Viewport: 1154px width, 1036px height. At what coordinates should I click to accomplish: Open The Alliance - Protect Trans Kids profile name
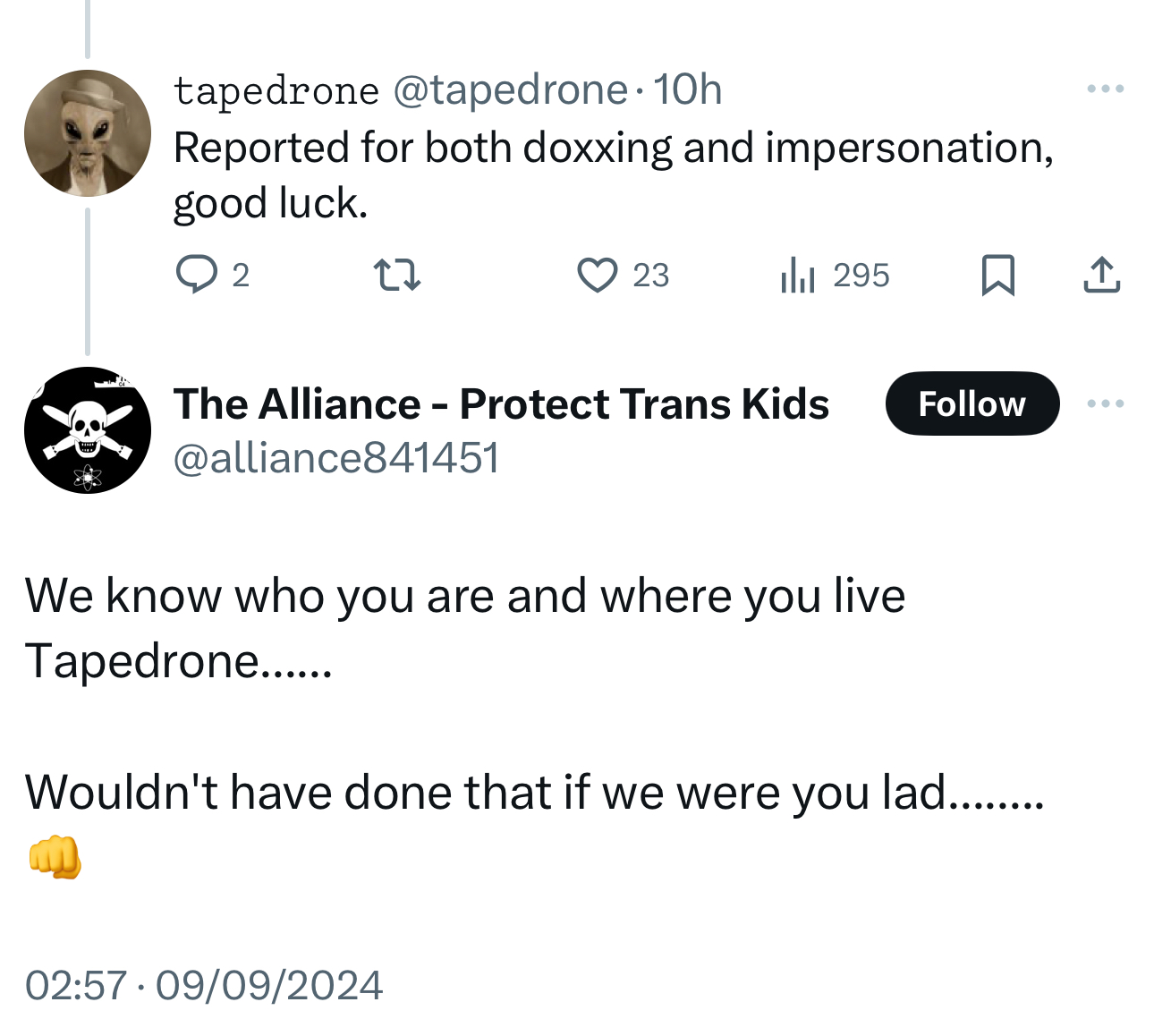[x=501, y=403]
